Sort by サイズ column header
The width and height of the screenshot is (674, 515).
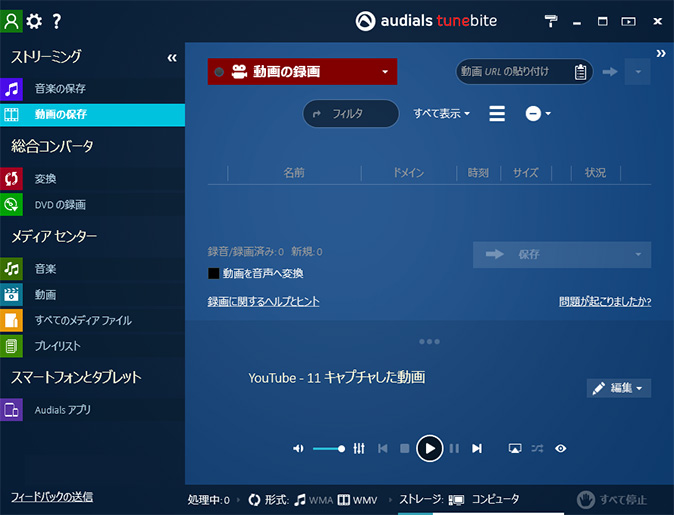point(526,173)
